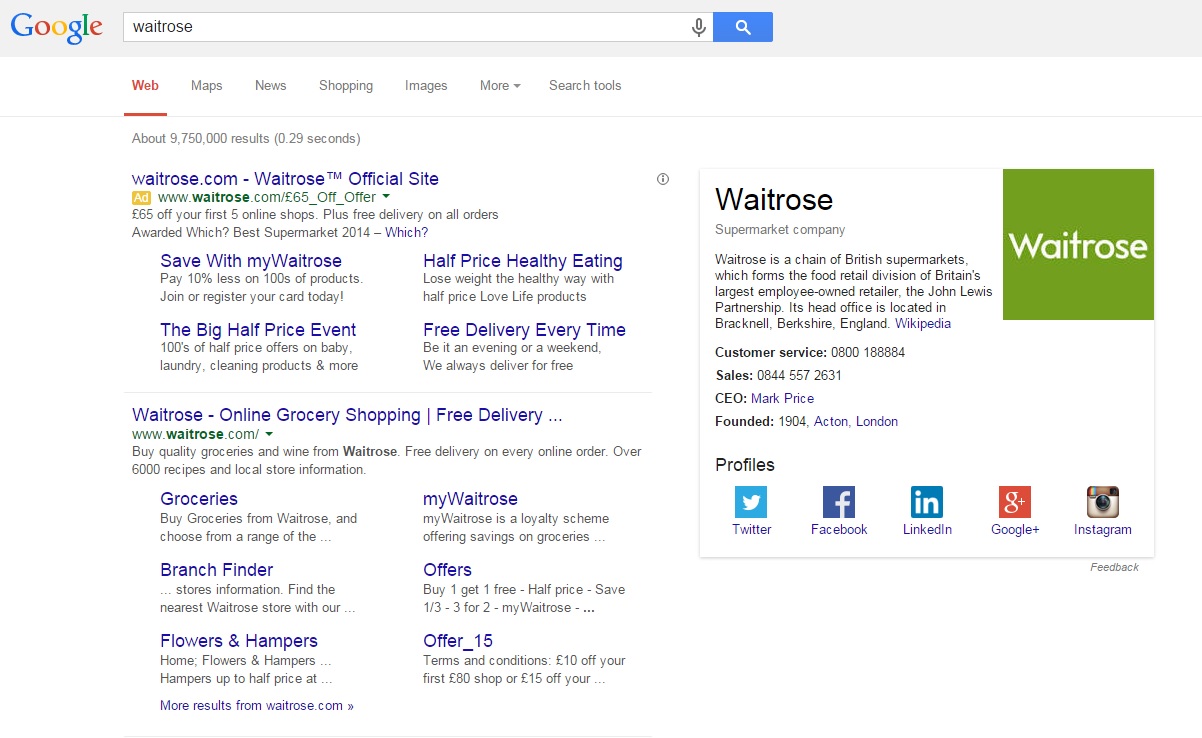Send Feedback on the knowledge panel
This screenshot has width=1202, height=738.
tap(1114, 567)
